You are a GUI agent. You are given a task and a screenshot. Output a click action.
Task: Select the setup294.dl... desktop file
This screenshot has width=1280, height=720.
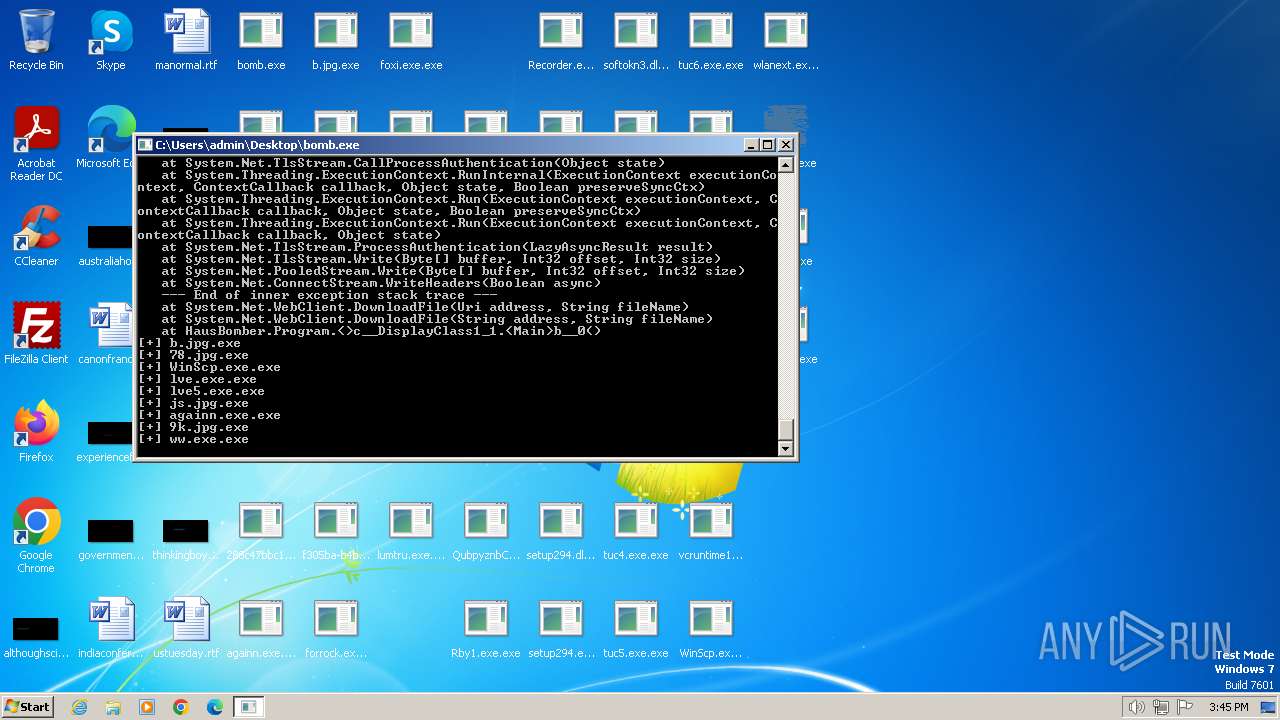pos(561,530)
